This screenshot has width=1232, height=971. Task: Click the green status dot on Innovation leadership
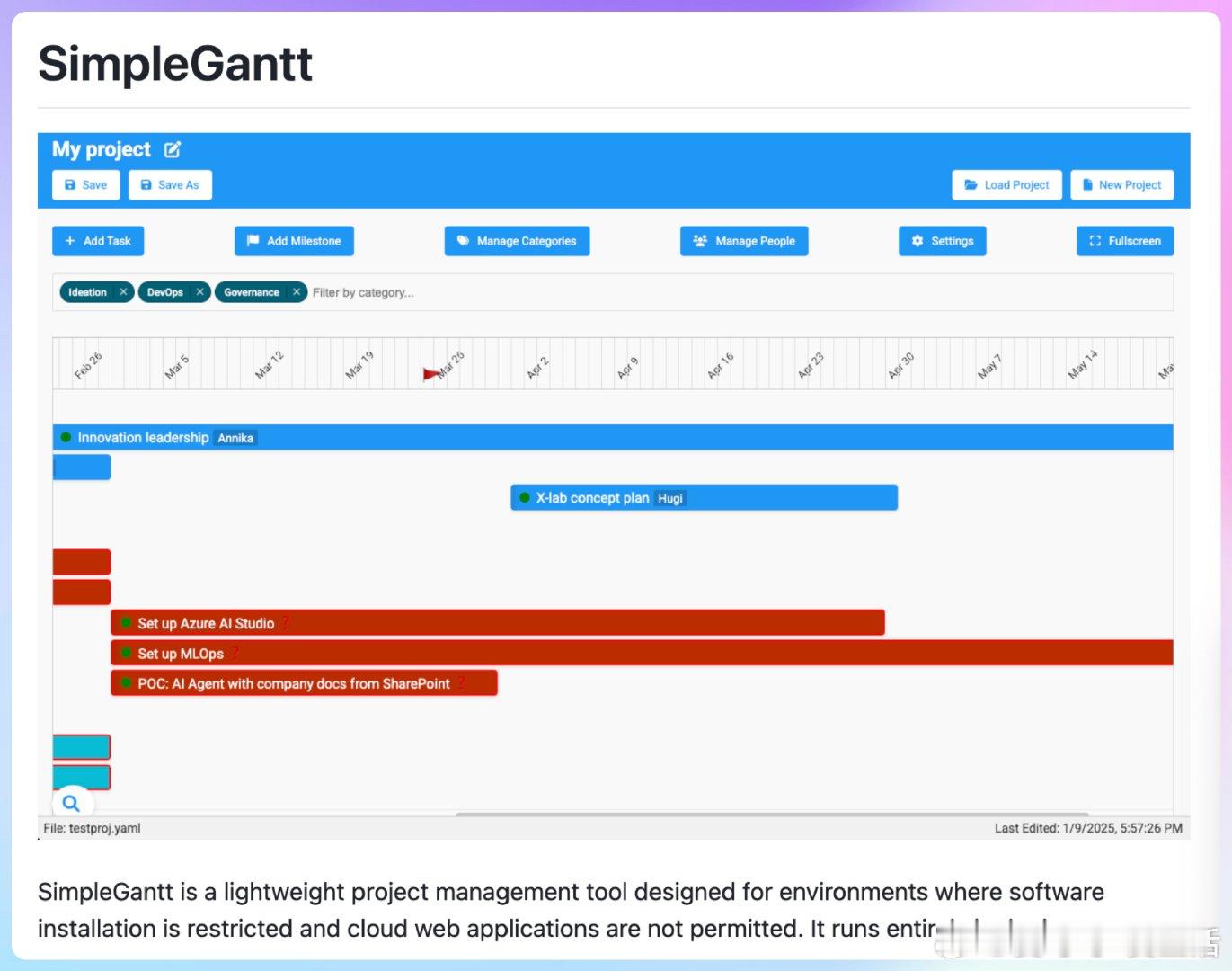coord(66,438)
